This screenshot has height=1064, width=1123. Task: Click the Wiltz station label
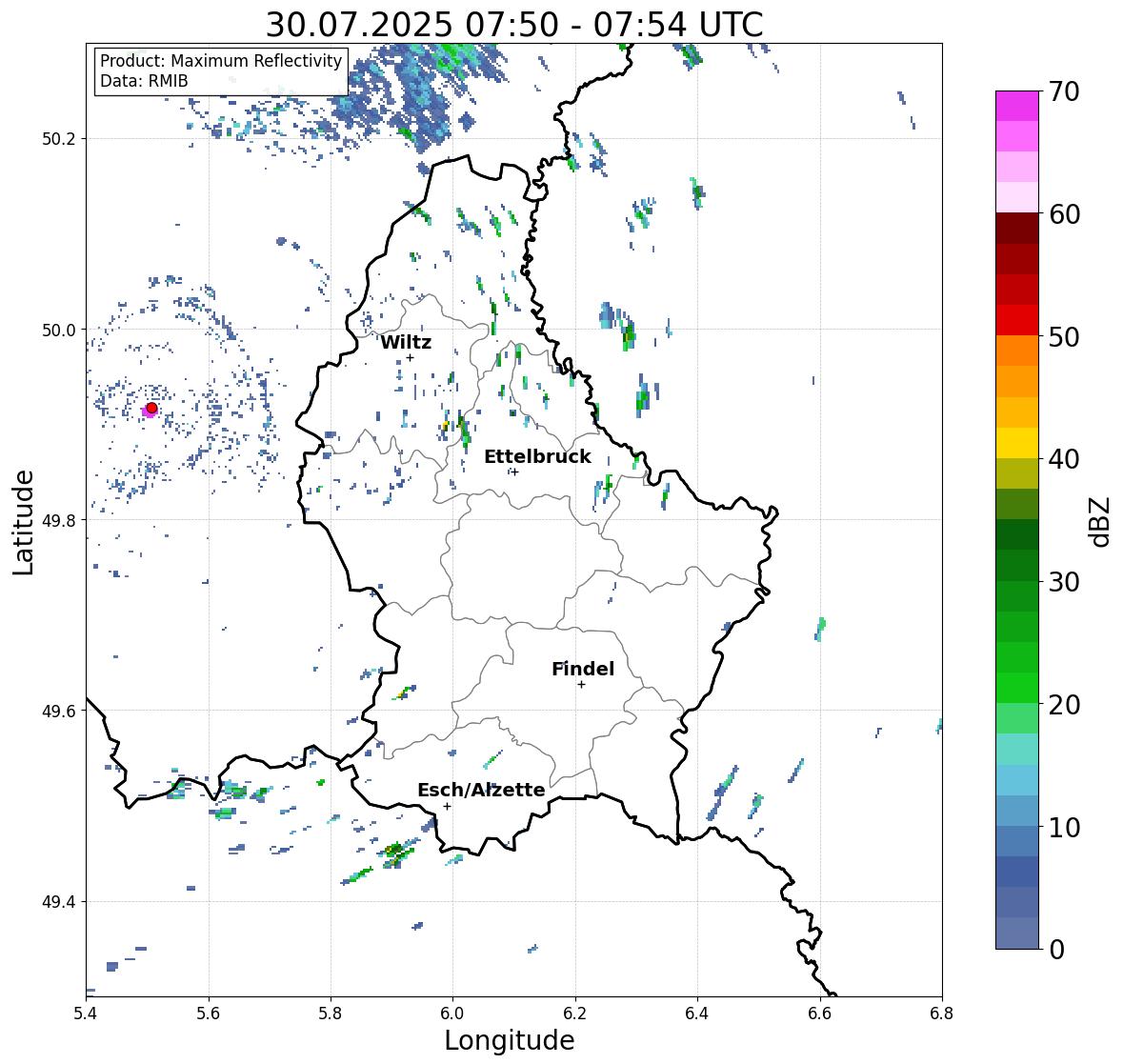click(x=406, y=342)
